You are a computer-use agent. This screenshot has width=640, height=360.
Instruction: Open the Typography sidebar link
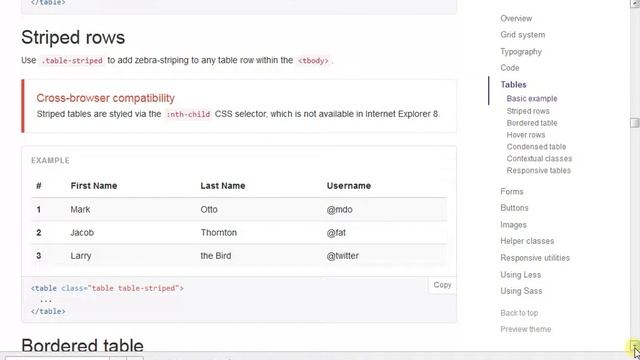[521, 52]
